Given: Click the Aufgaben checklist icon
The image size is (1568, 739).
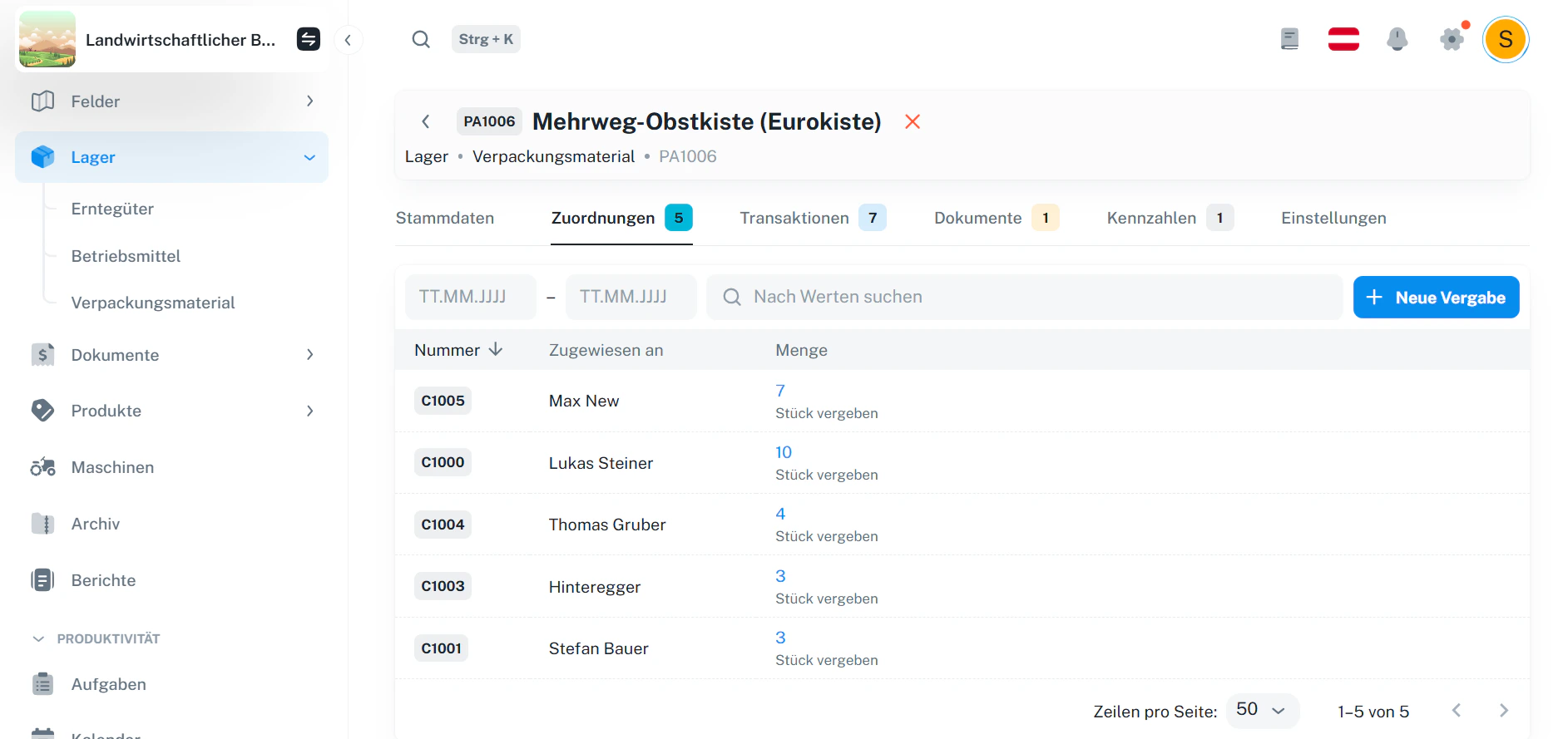Looking at the screenshot, I should (42, 684).
